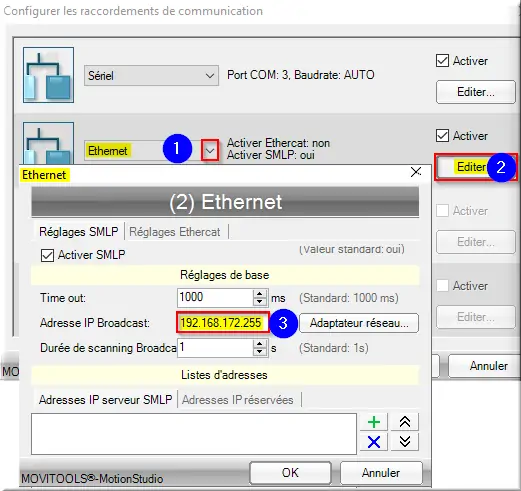Increase the Time out value with the up arrow
Image resolution: width=521 pixels, height=491 pixels.
pos(260,294)
